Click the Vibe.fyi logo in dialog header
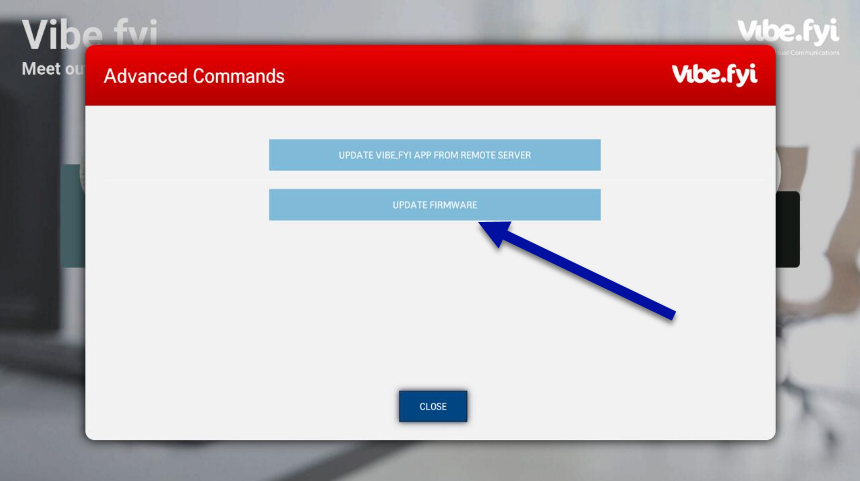The width and height of the screenshot is (860, 481). [x=714, y=75]
